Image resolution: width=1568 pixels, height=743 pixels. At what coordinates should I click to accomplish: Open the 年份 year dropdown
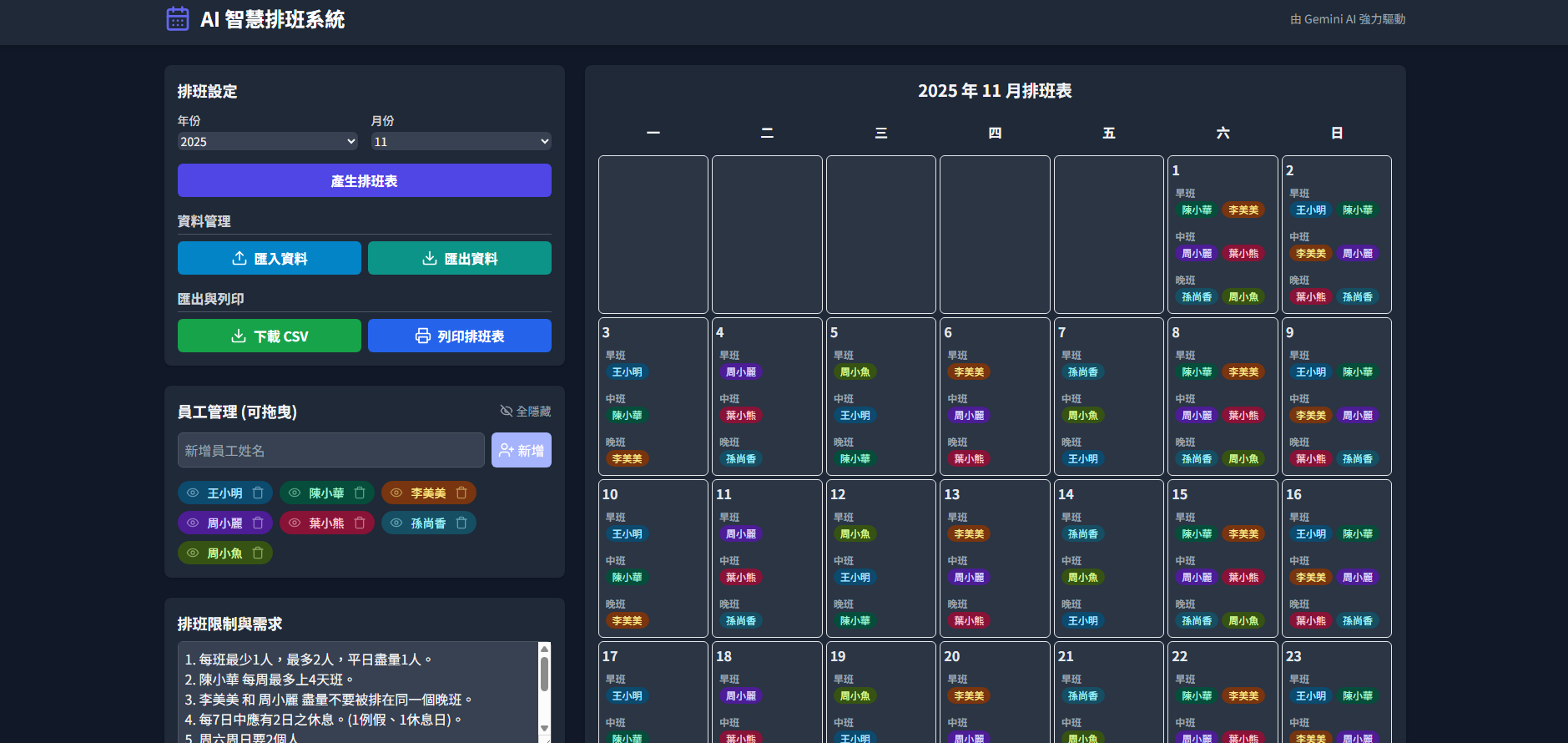(268, 142)
